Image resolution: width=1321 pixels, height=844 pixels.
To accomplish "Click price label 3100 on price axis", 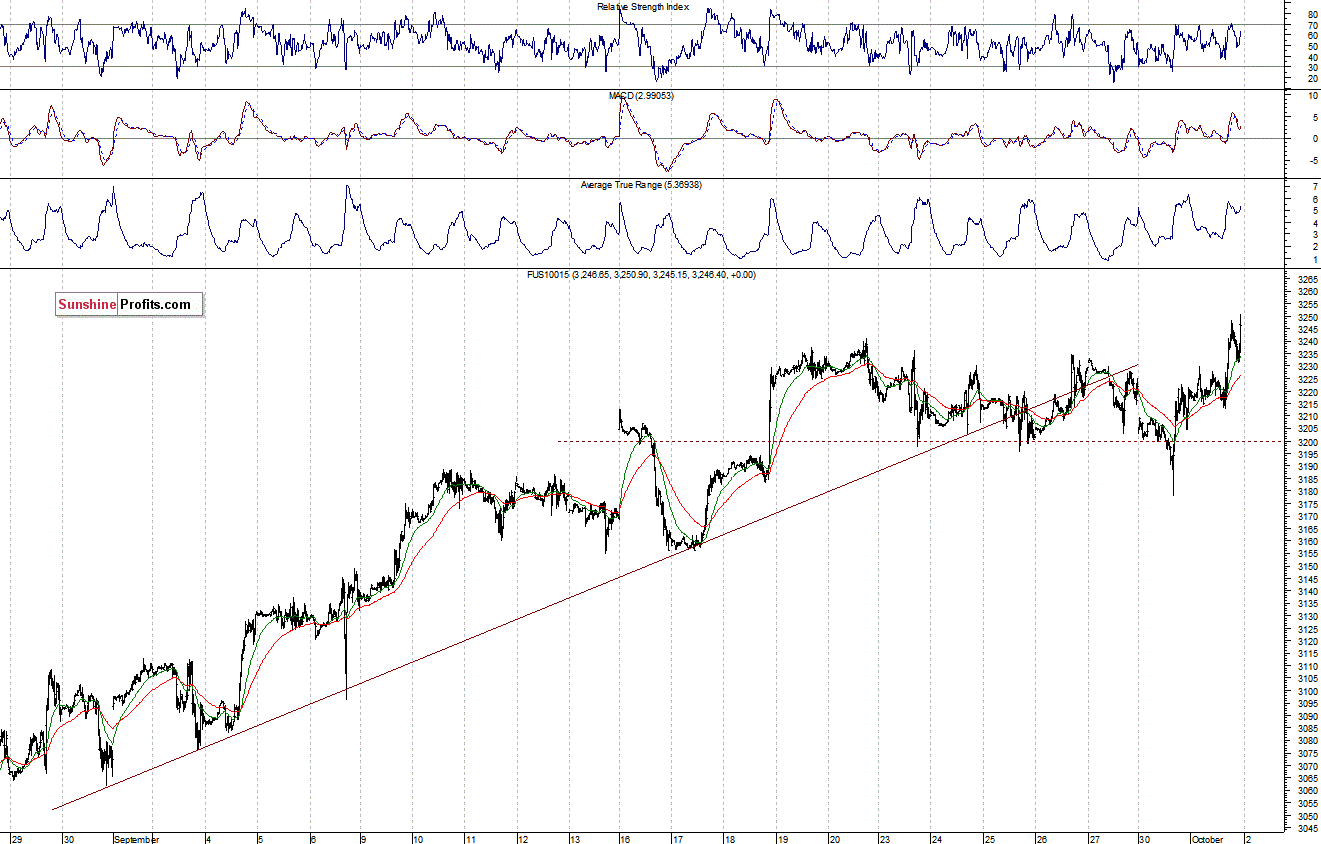I will (x=1306, y=691).
